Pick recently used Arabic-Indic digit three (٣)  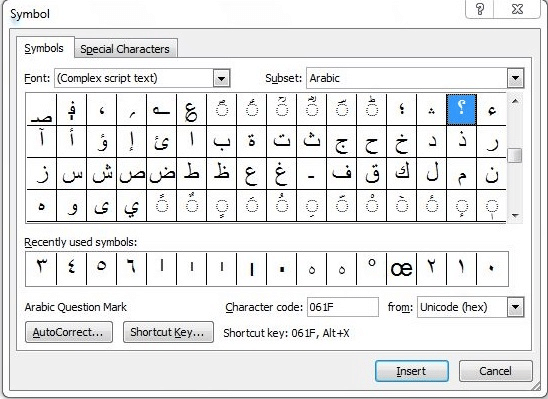point(41,268)
